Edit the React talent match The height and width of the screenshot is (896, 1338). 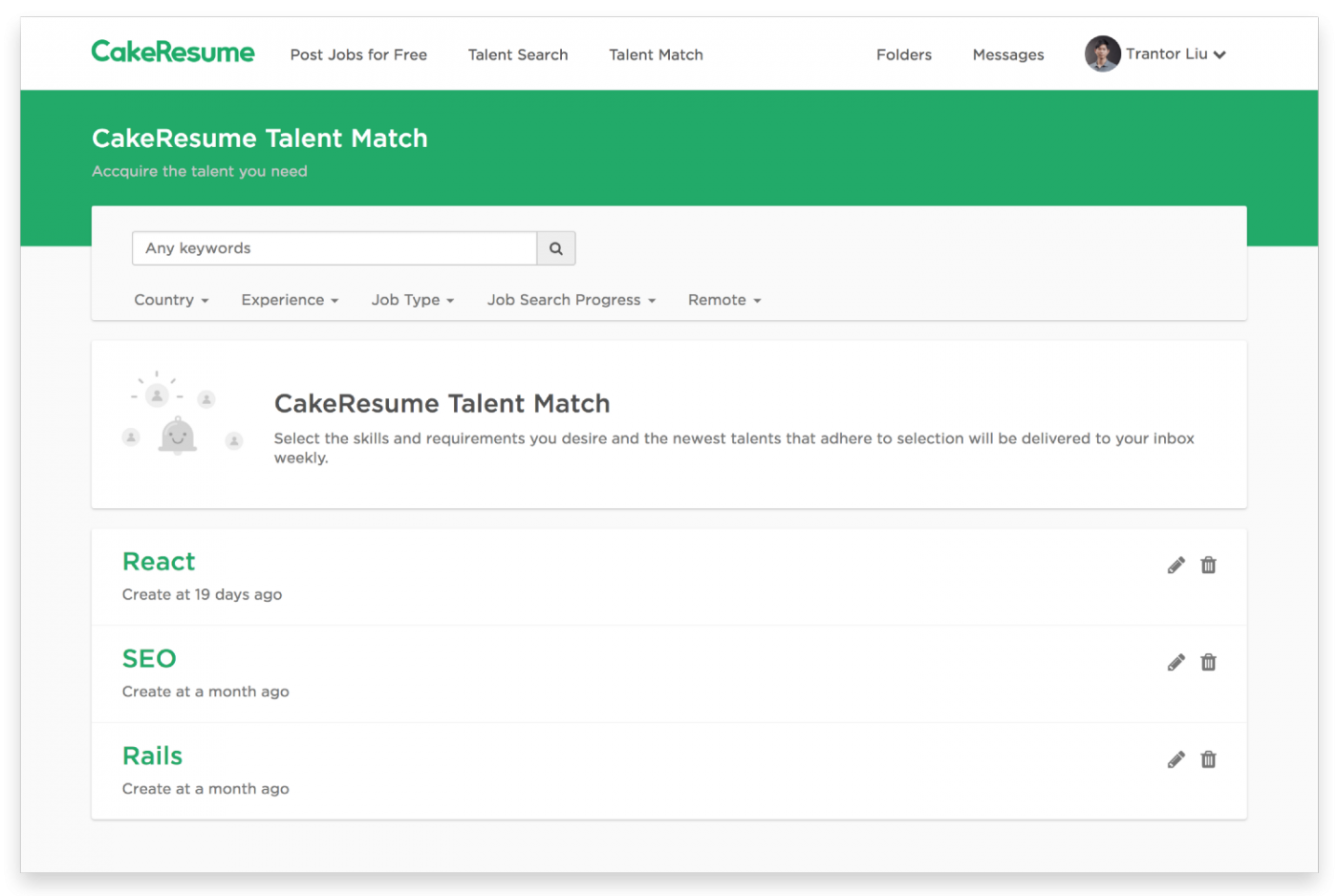pyautogui.click(x=1176, y=565)
